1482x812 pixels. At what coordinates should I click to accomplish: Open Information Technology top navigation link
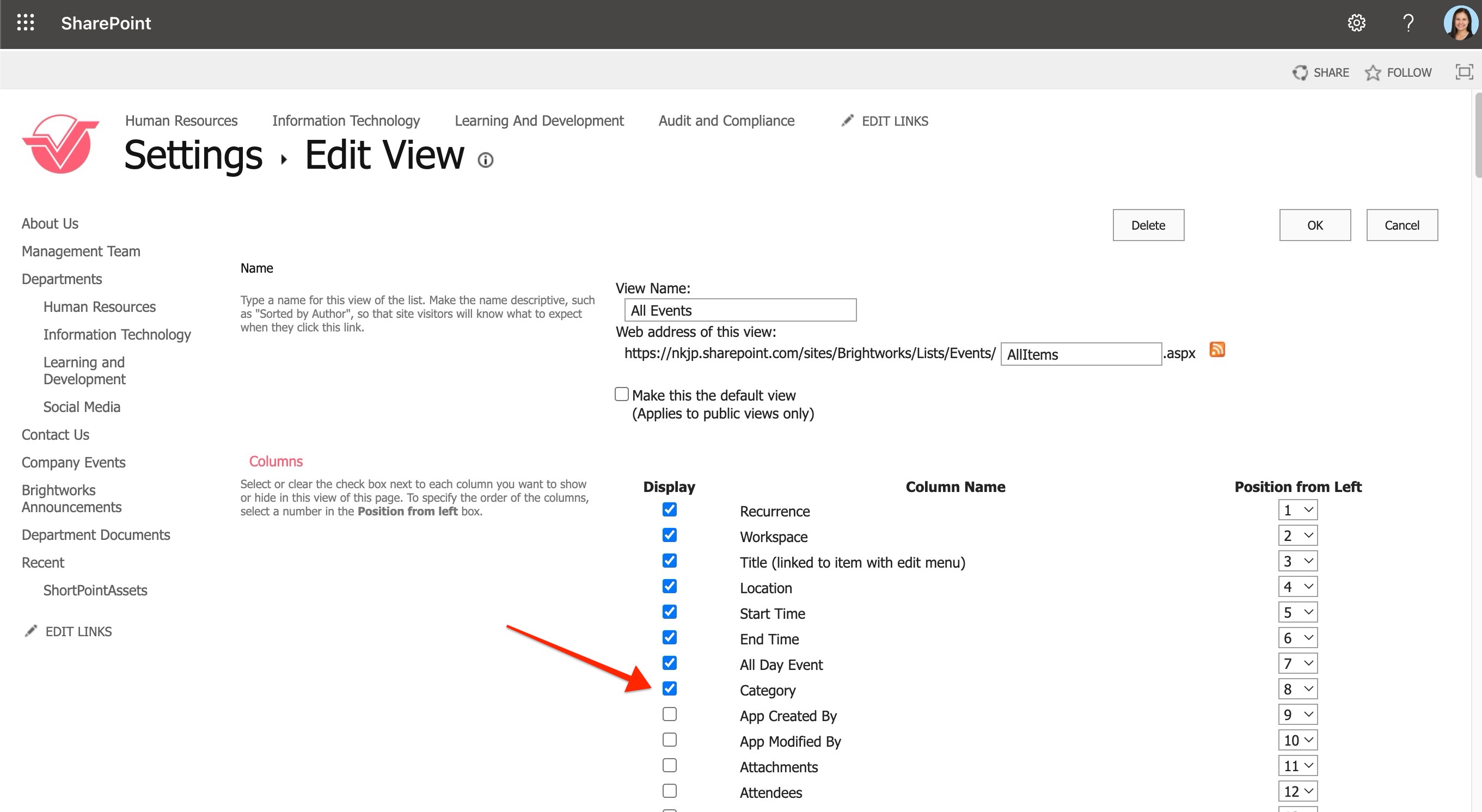(346, 121)
